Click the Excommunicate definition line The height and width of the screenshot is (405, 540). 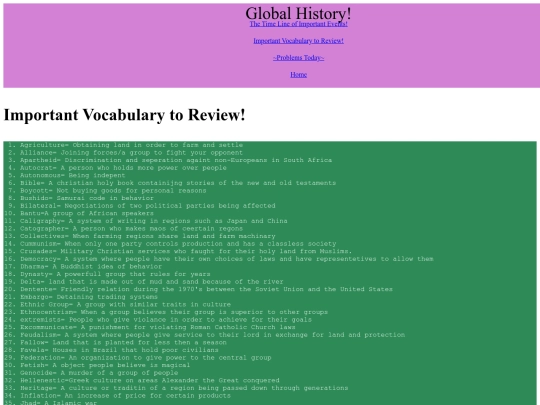point(157,327)
